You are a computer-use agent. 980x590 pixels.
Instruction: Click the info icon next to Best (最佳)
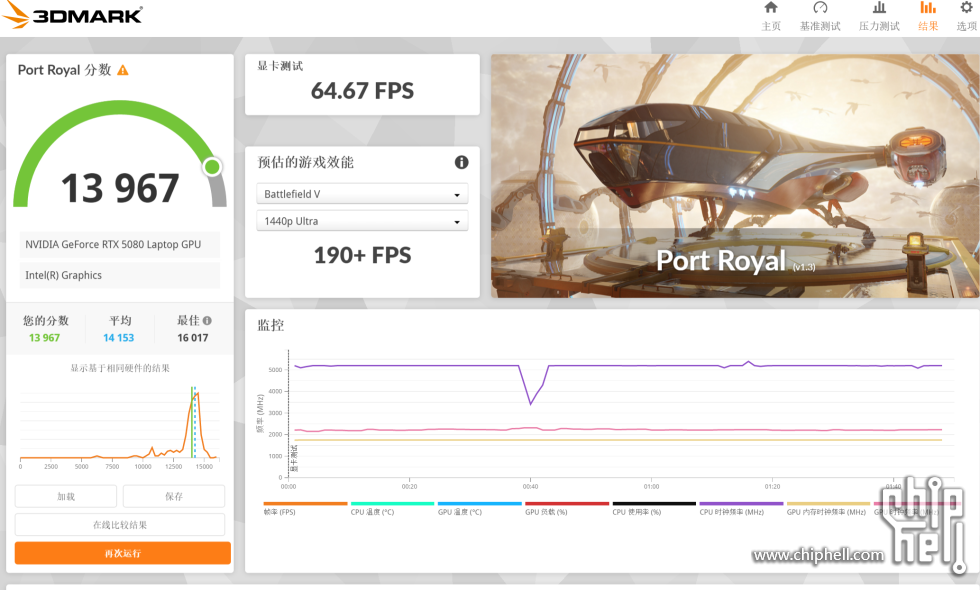tap(207, 321)
